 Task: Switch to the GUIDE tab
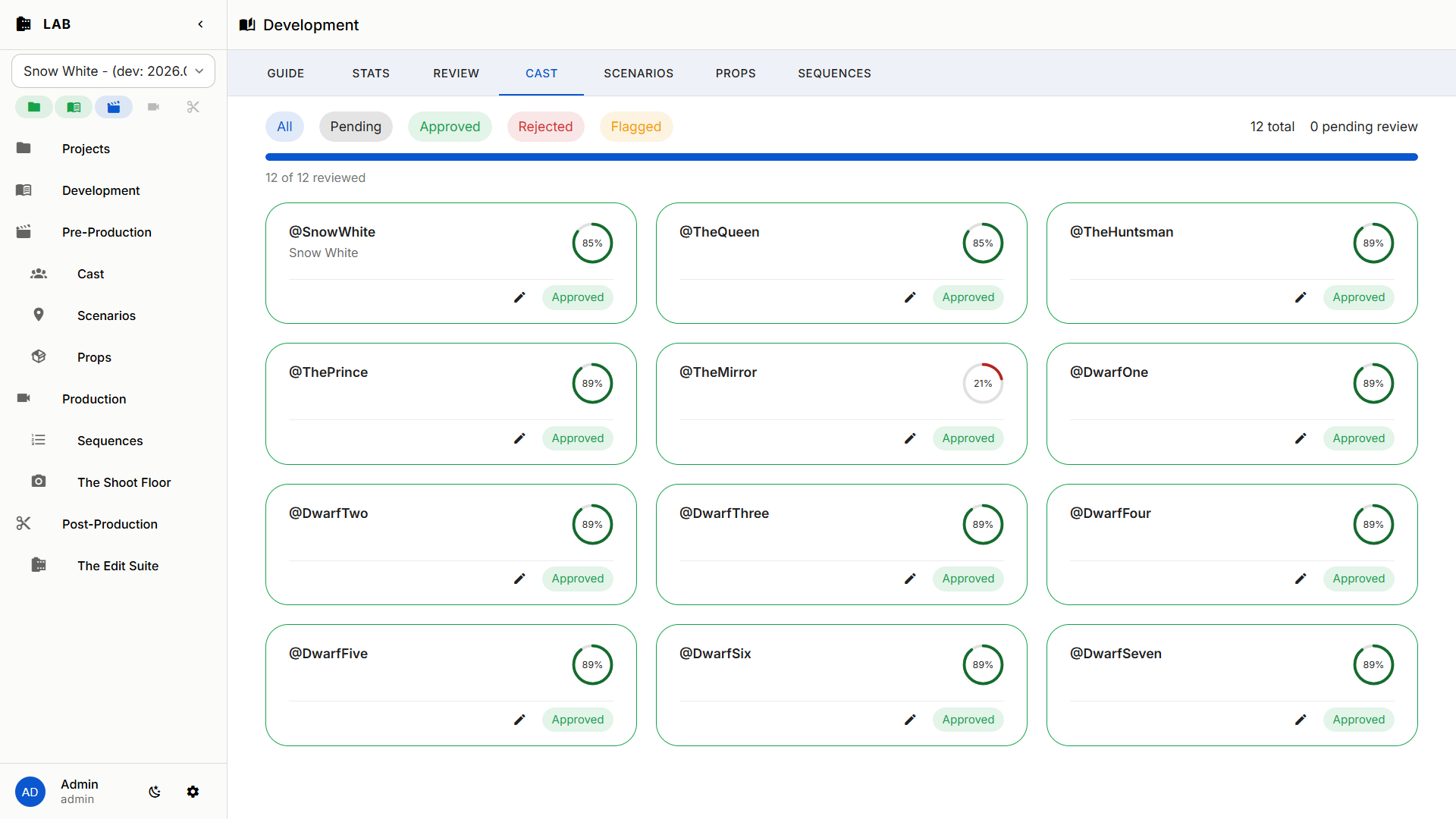(286, 74)
